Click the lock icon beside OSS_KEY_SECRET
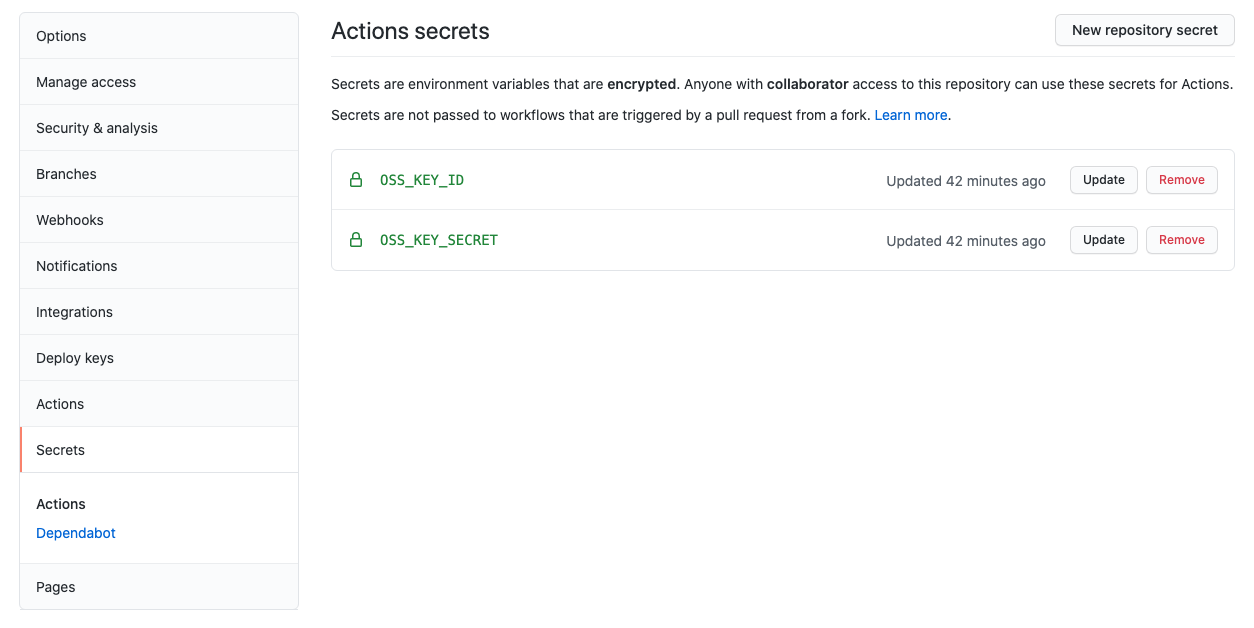The image size is (1254, 628). [x=355, y=240]
